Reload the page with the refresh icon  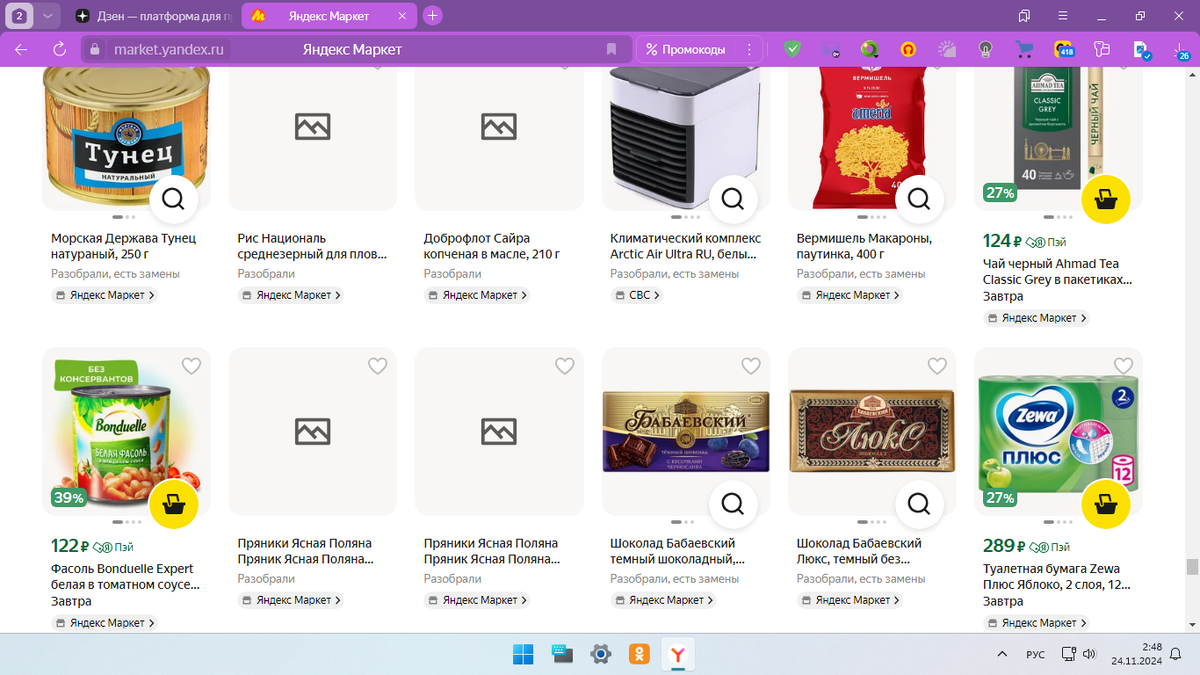pyautogui.click(x=59, y=49)
